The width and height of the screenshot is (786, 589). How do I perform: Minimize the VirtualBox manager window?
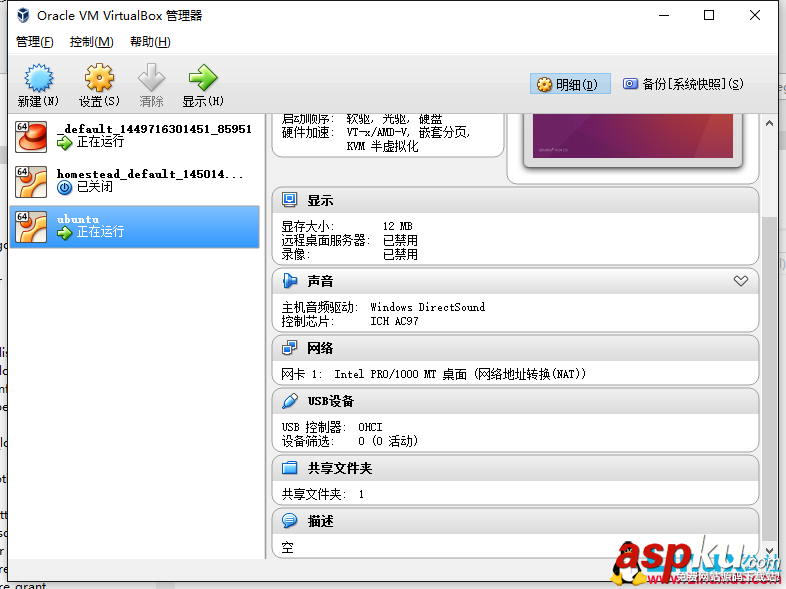[664, 16]
